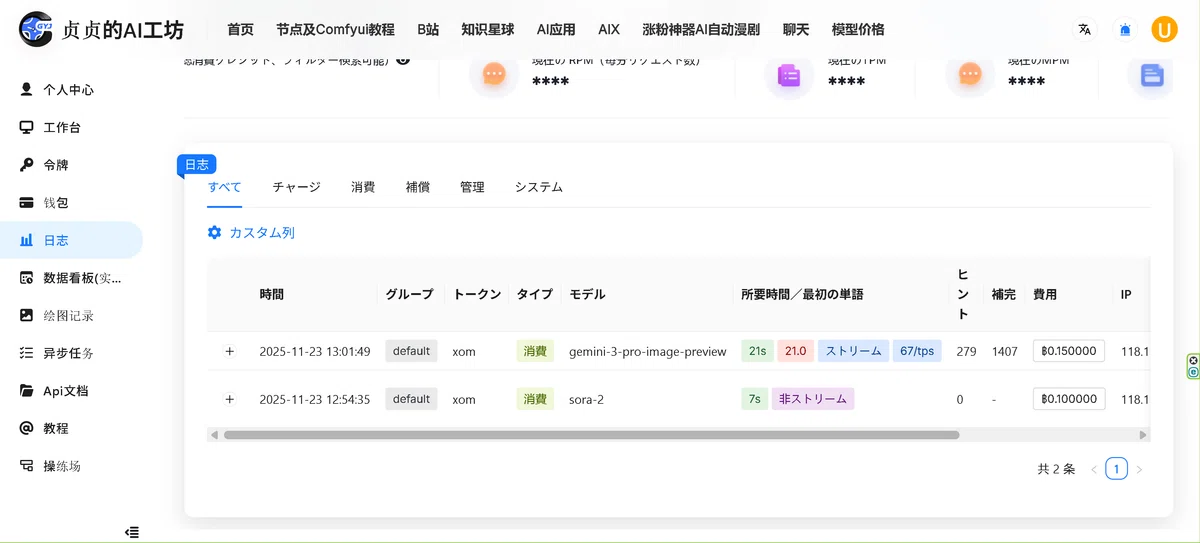Open 节点及Comfyui教程 in top nav
The image size is (1200, 543).
coord(335,29)
